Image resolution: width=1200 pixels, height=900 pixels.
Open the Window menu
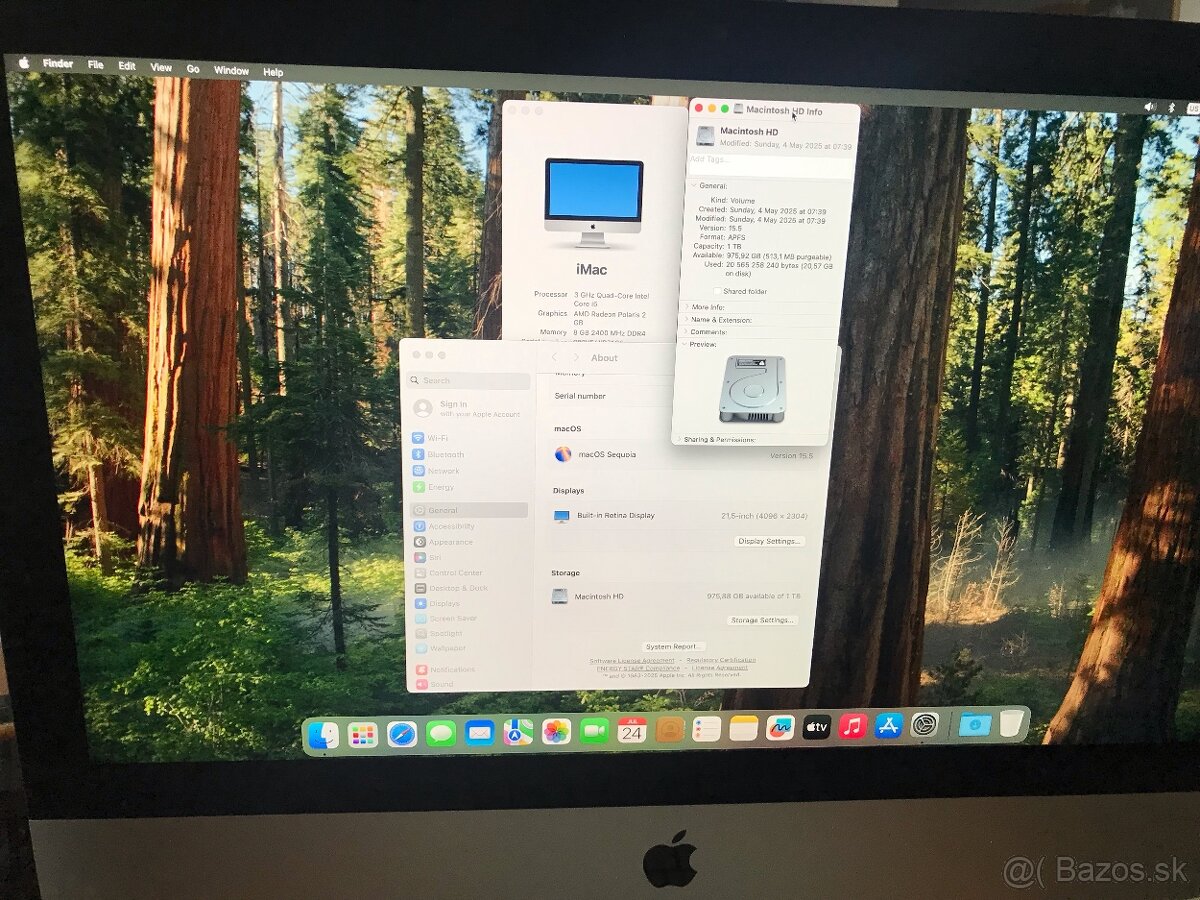coord(232,70)
